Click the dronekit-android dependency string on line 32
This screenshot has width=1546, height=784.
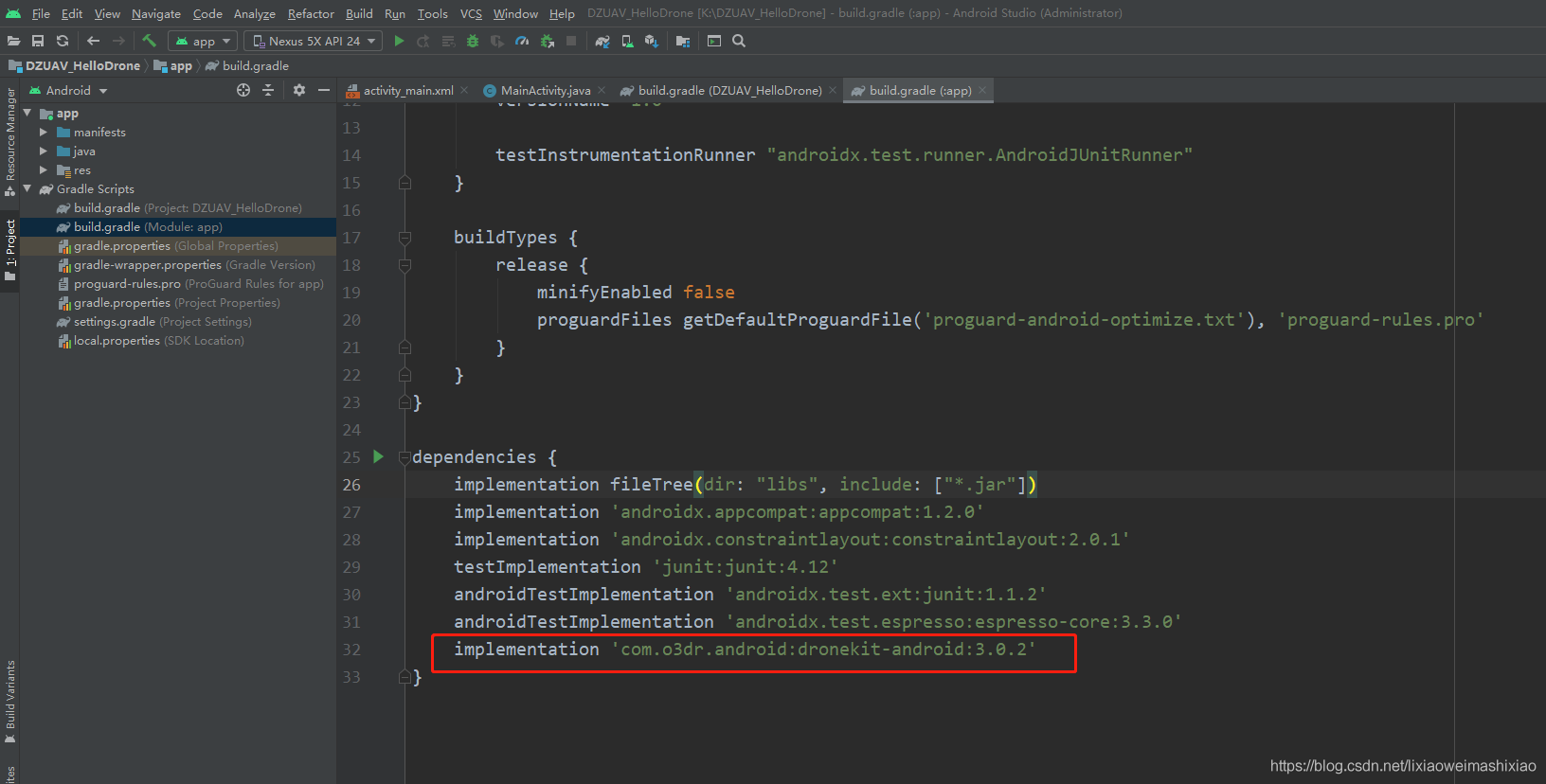(823, 650)
